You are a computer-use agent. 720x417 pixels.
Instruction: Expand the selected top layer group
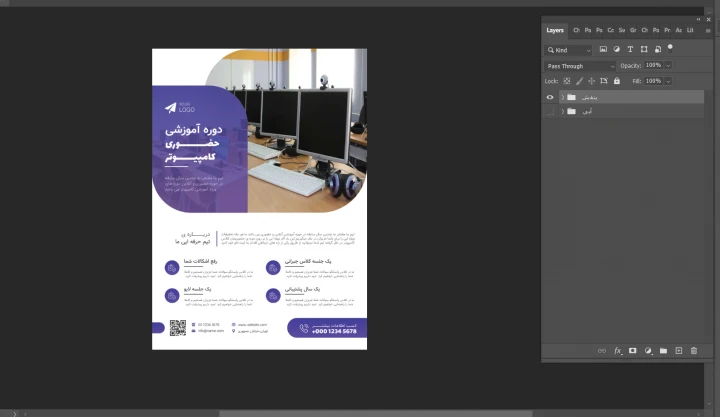562,97
